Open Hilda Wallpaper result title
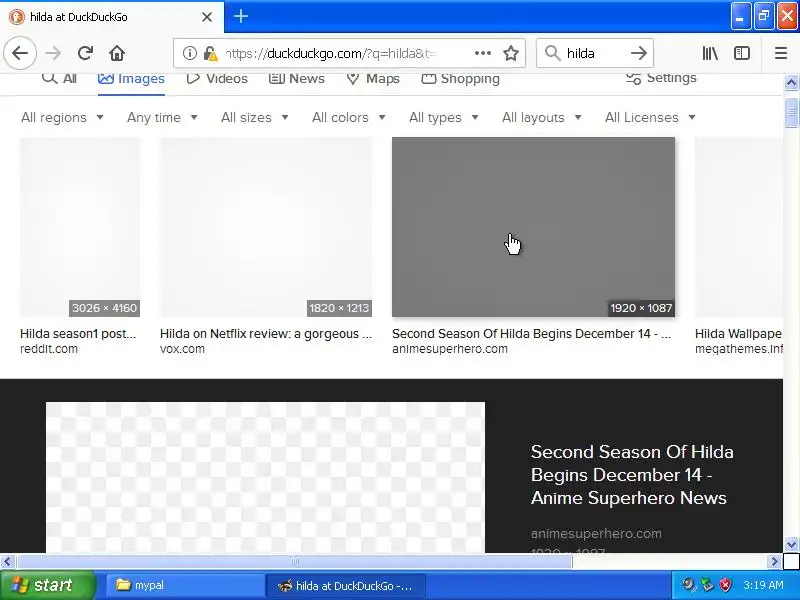Viewport: 800px width, 600px height. pos(738,334)
